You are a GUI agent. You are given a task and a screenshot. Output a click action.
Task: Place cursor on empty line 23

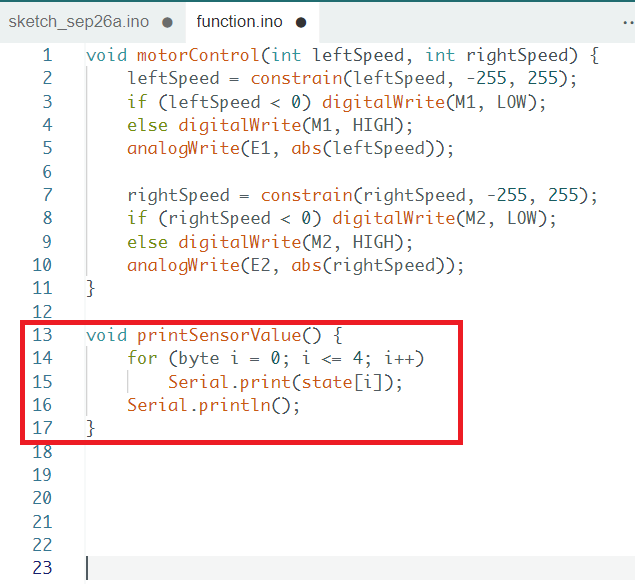tap(300, 568)
